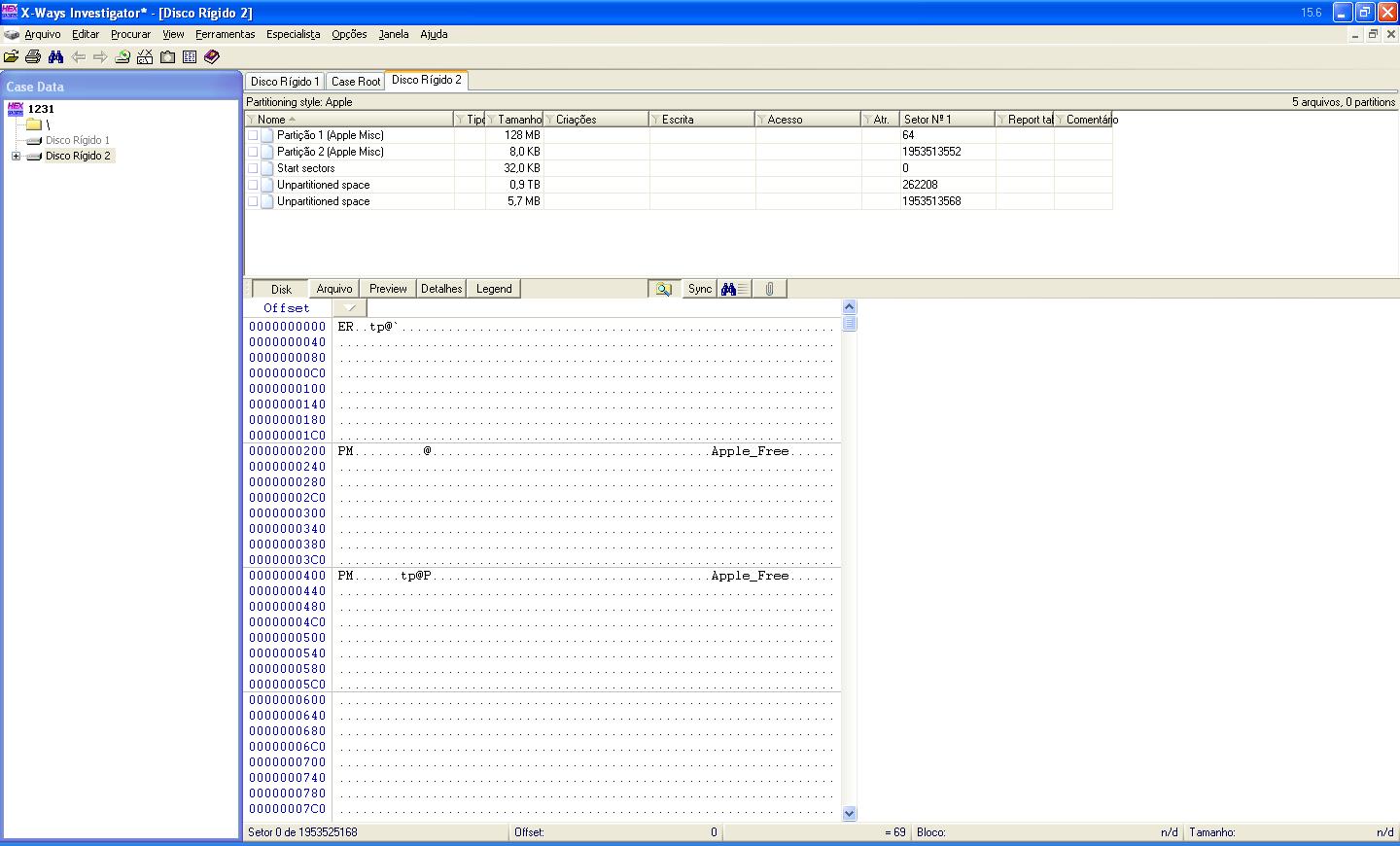Select the Disco Rígido 2 tab
The image size is (1400, 846).
(x=427, y=80)
